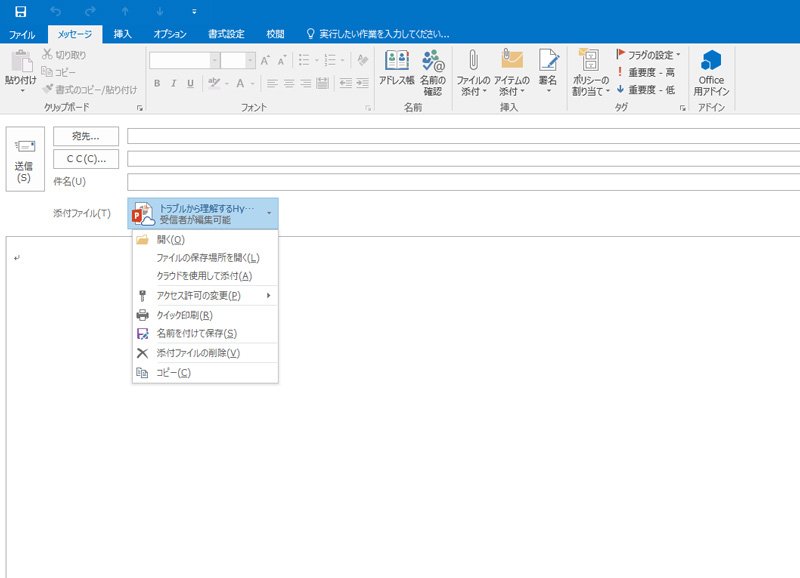Image resolution: width=800 pixels, height=578 pixels.
Task: Open the アドレス帳 address book
Action: click(396, 67)
